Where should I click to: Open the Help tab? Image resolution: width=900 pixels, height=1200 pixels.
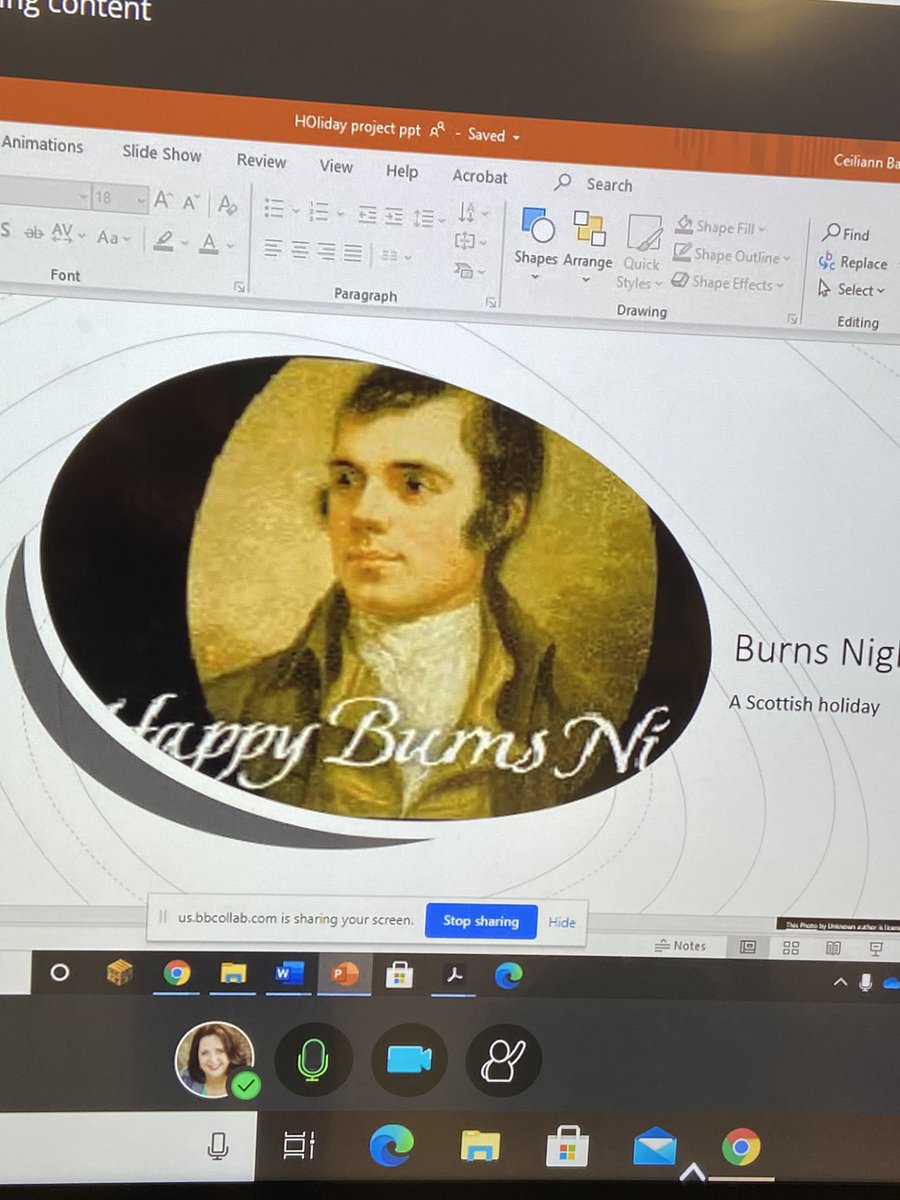point(402,171)
